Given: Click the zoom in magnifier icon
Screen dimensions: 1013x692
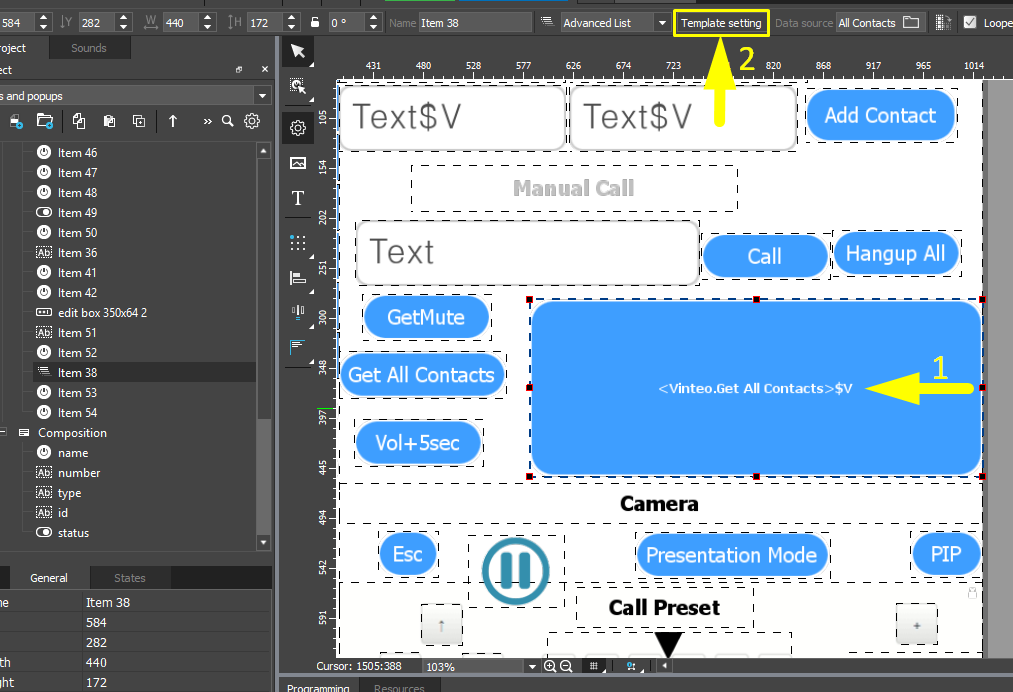Looking at the screenshot, I should (x=550, y=666).
